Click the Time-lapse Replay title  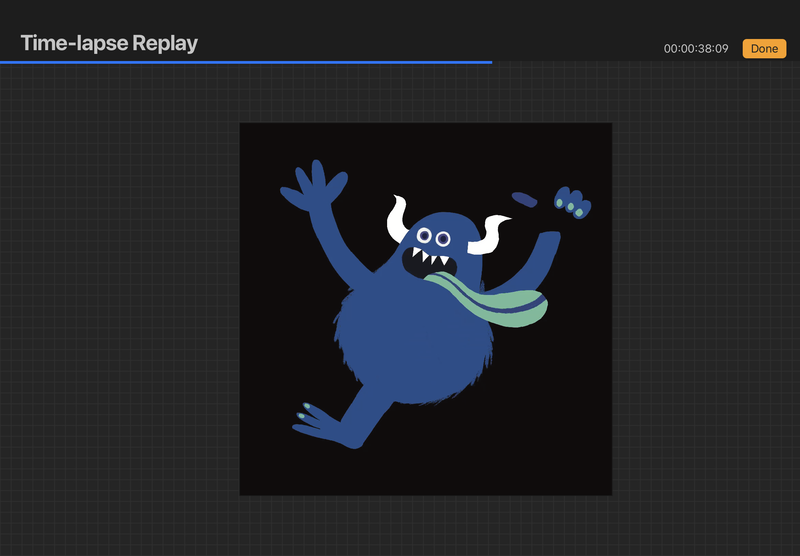[109, 43]
